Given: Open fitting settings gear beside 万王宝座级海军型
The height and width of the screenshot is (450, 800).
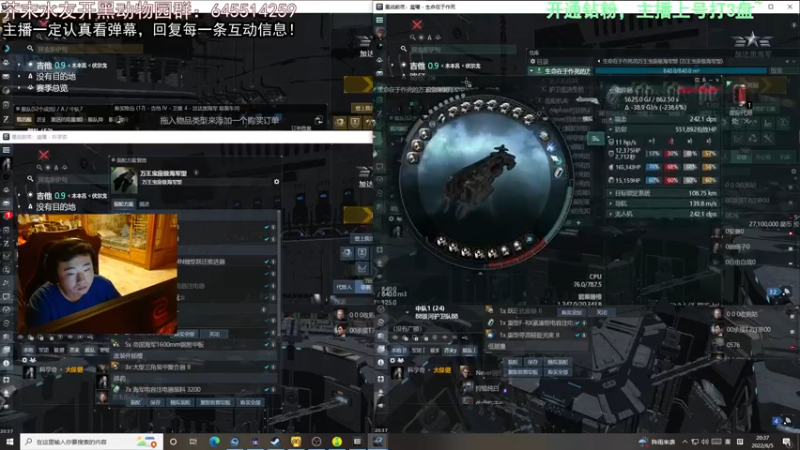Looking at the screenshot, I should [x=277, y=182].
